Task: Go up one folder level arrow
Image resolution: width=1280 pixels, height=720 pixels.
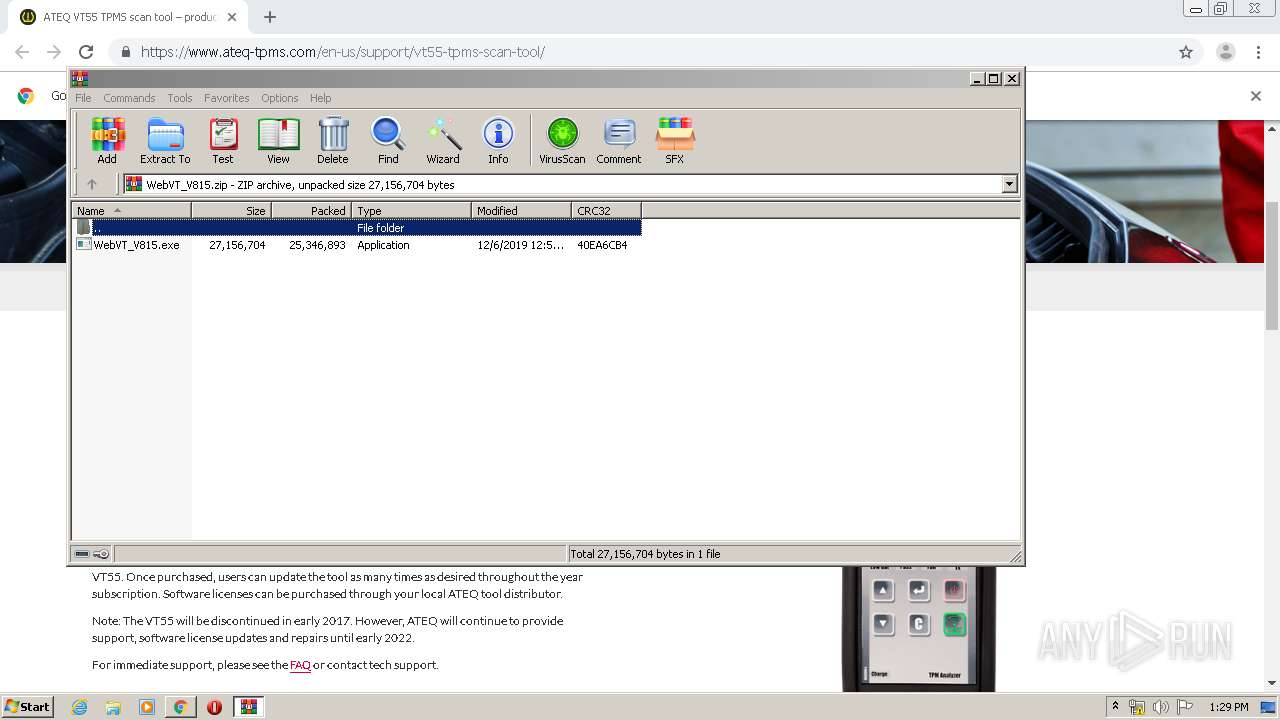Action: click(92, 184)
